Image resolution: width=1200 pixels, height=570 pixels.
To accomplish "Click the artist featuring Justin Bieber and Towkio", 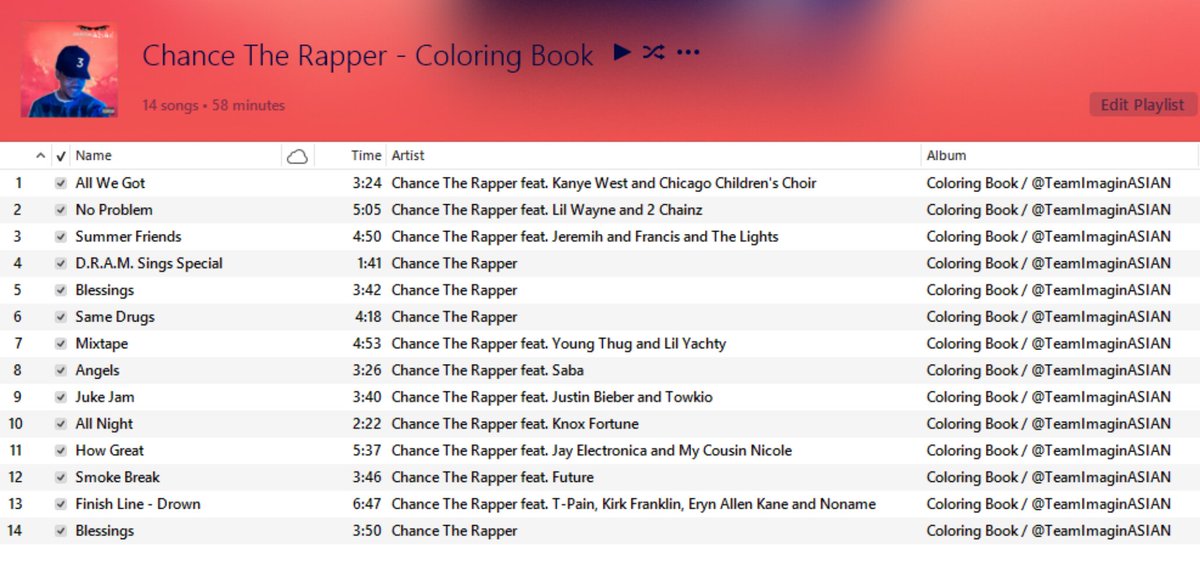I will (552, 397).
